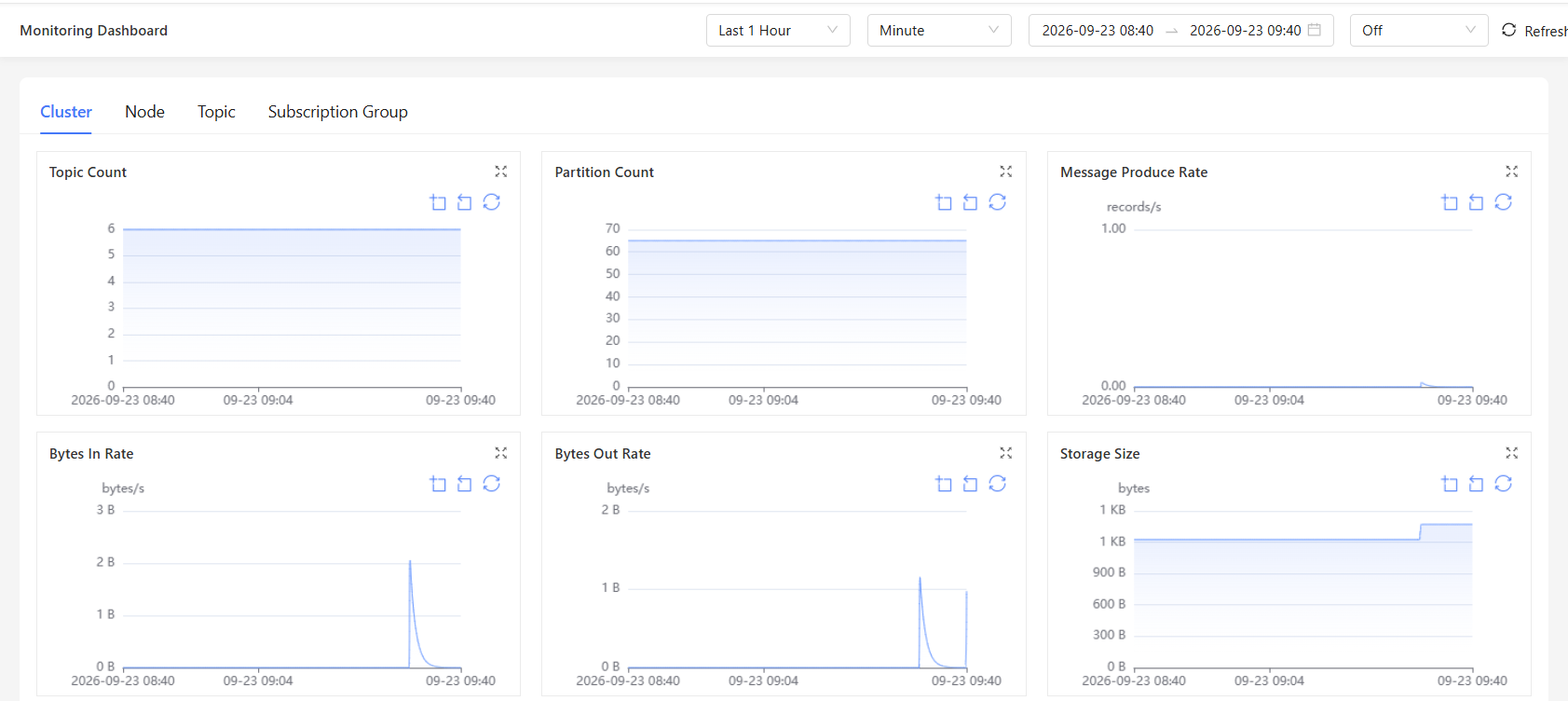Image resolution: width=1568 pixels, height=701 pixels.
Task: Activate area zoom on Partition Count chart
Action: click(x=945, y=202)
